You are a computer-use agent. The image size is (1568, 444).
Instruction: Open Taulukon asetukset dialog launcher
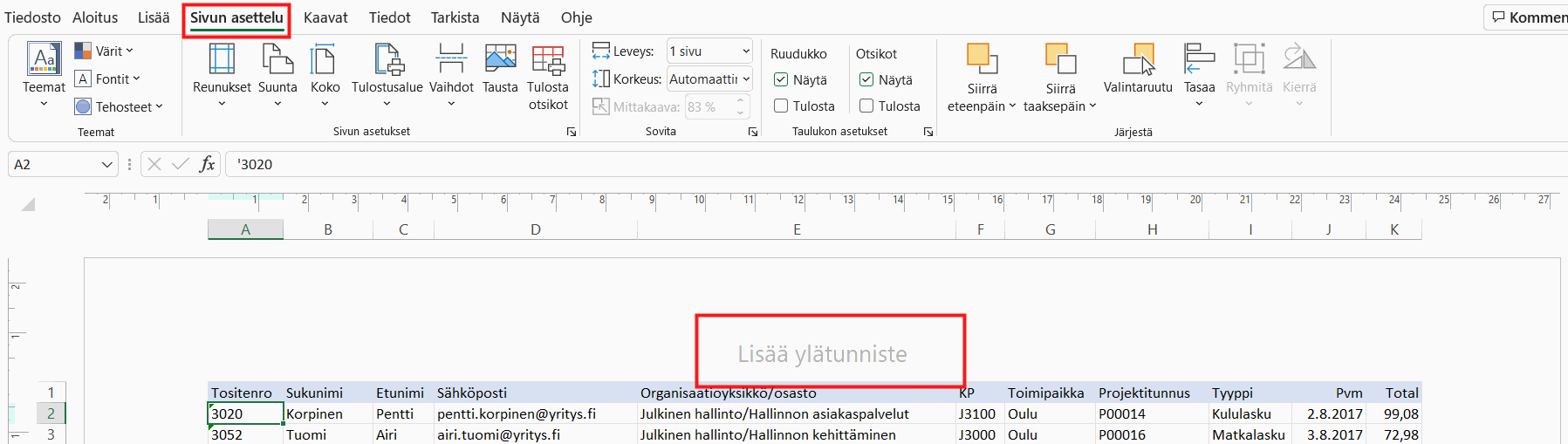pyautogui.click(x=928, y=132)
